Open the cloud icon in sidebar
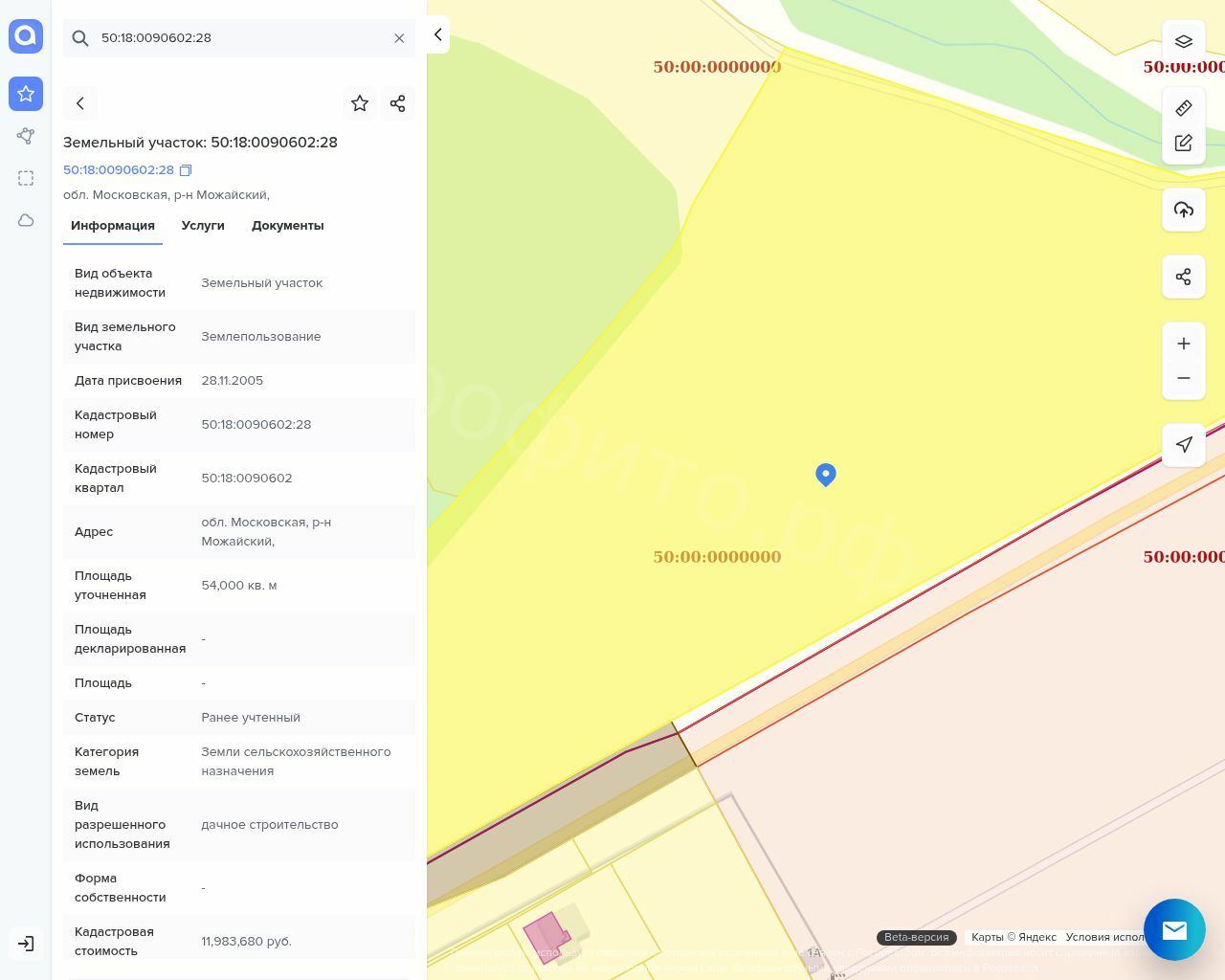 point(26,220)
